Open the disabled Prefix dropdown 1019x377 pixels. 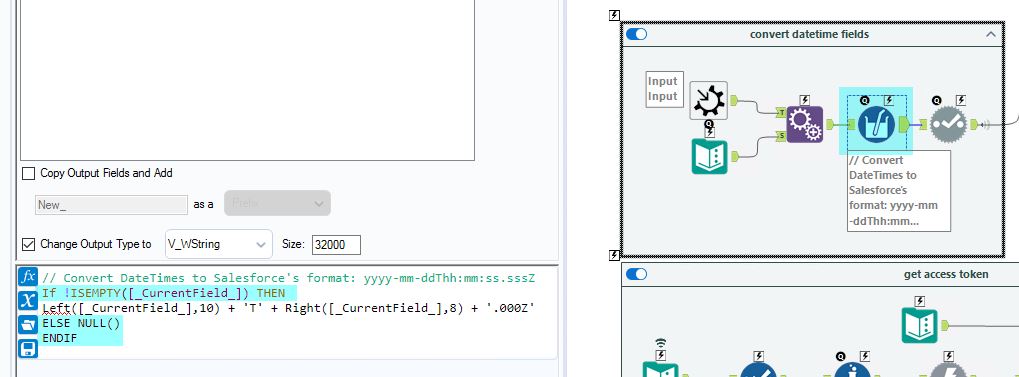point(277,203)
